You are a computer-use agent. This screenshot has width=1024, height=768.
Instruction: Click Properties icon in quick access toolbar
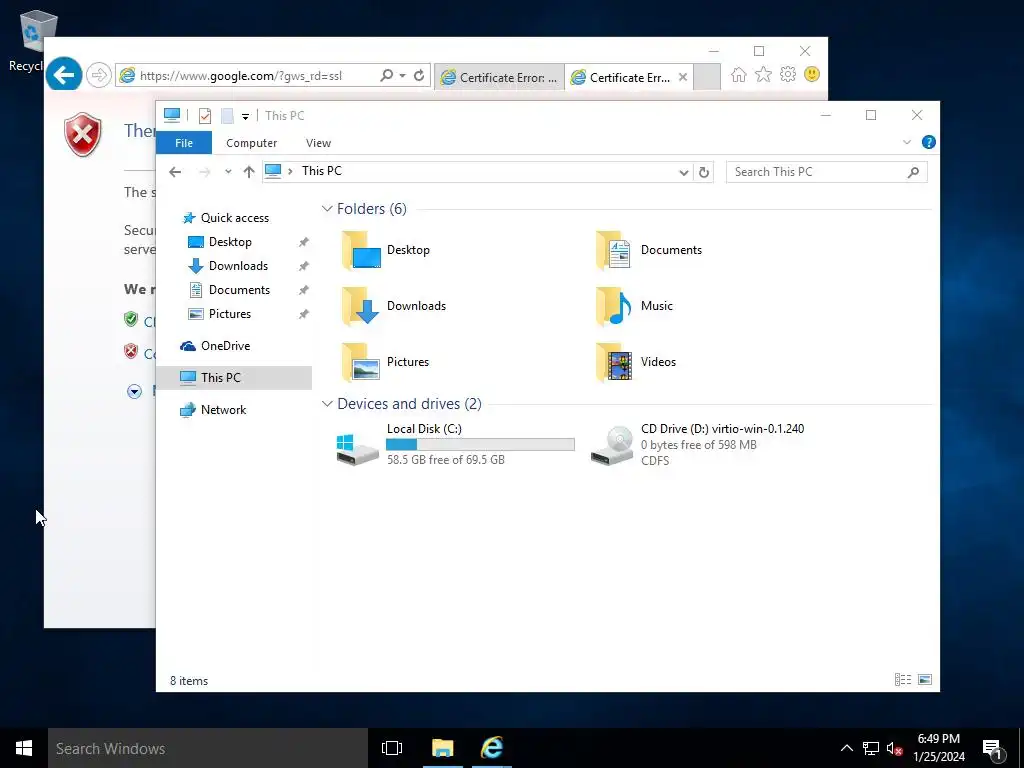click(x=204, y=116)
